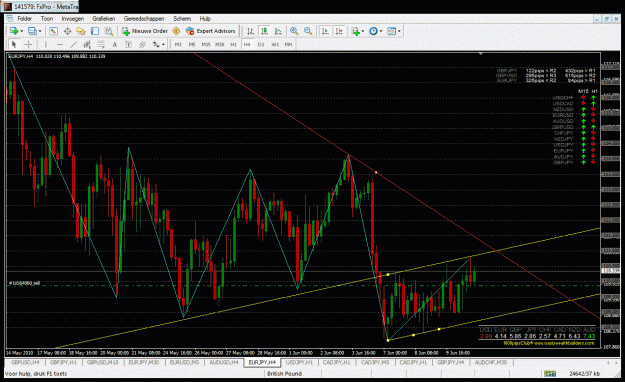This screenshot has height=382, width=625.
Task: Select the crosshair tool
Action: [x=28, y=44]
